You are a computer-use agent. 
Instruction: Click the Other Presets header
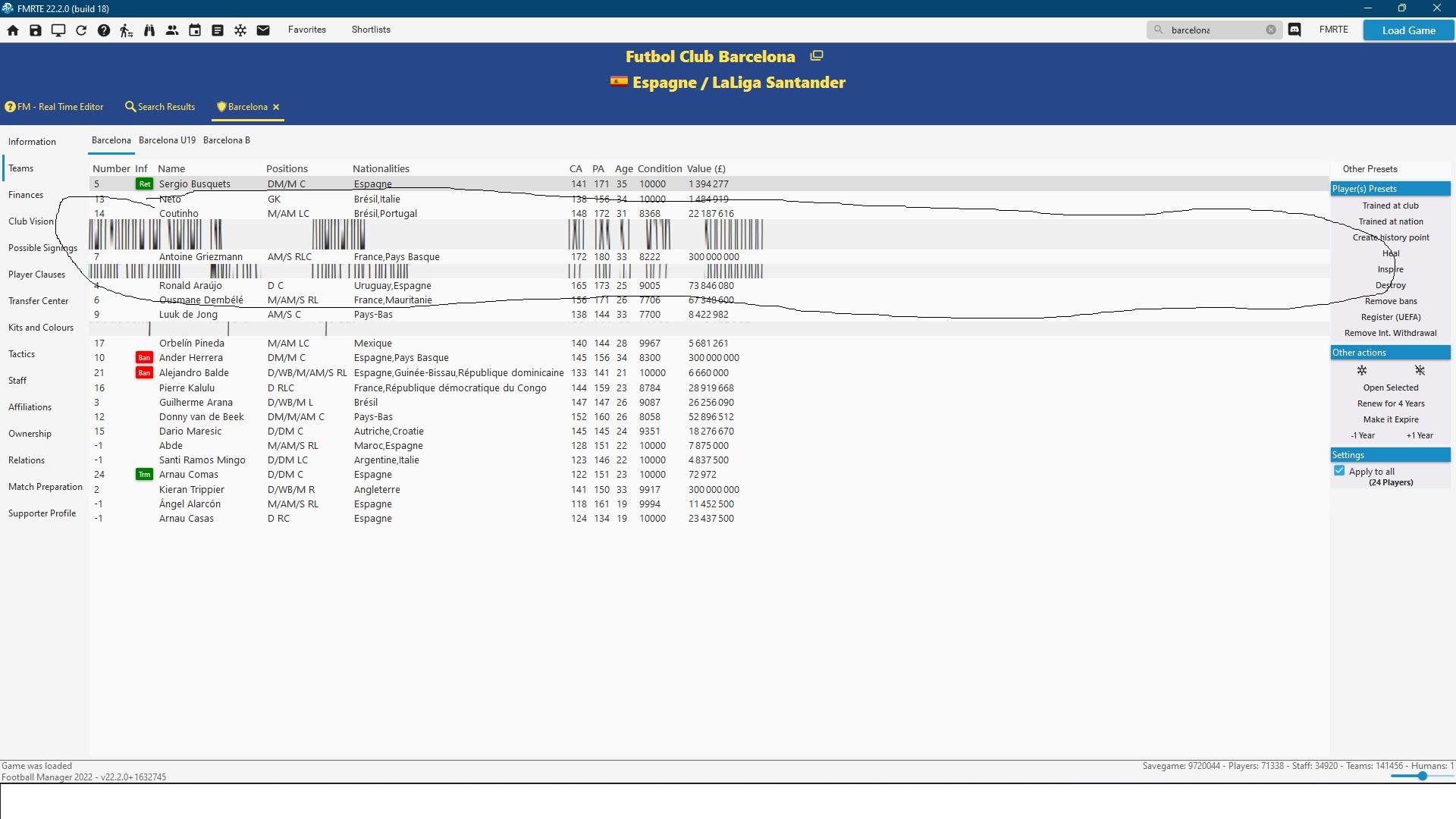point(1370,169)
